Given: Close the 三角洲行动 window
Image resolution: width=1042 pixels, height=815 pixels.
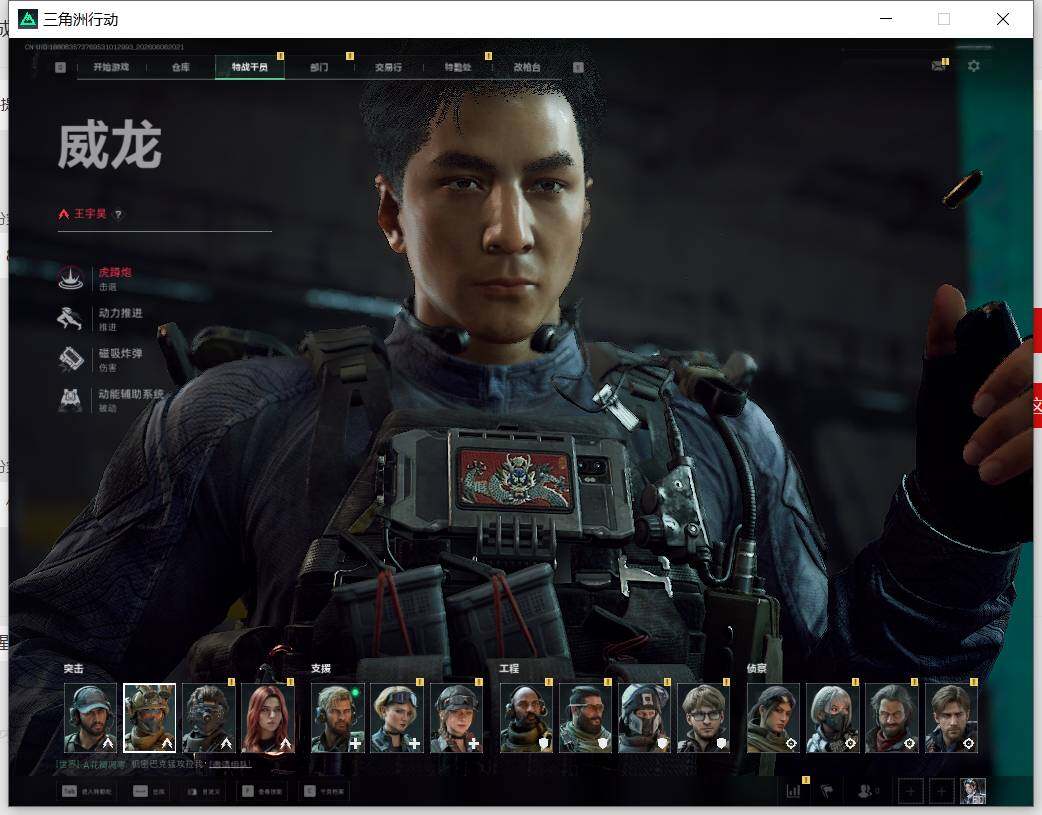Looking at the screenshot, I should coord(1003,19).
